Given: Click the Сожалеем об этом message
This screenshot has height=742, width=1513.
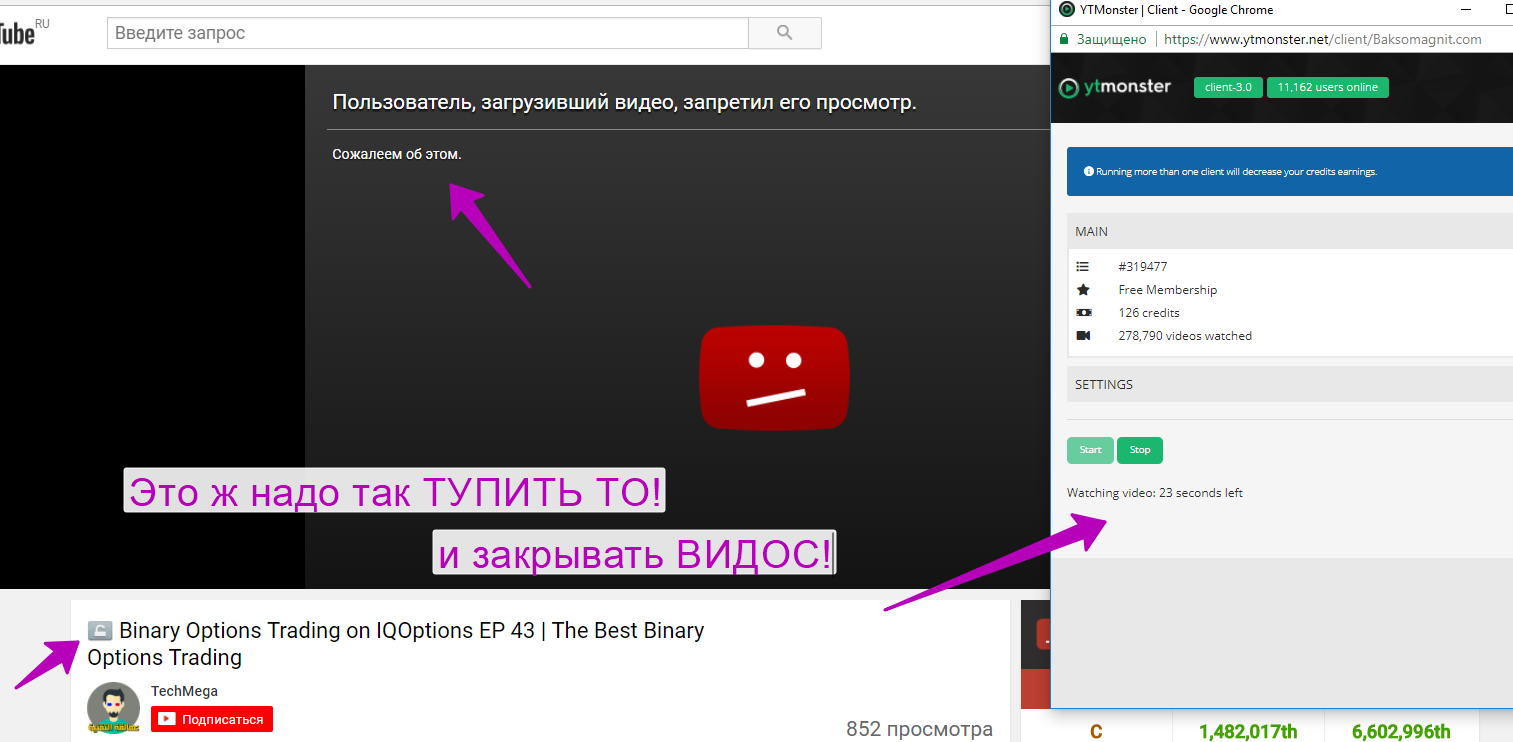Looking at the screenshot, I should click(x=397, y=154).
